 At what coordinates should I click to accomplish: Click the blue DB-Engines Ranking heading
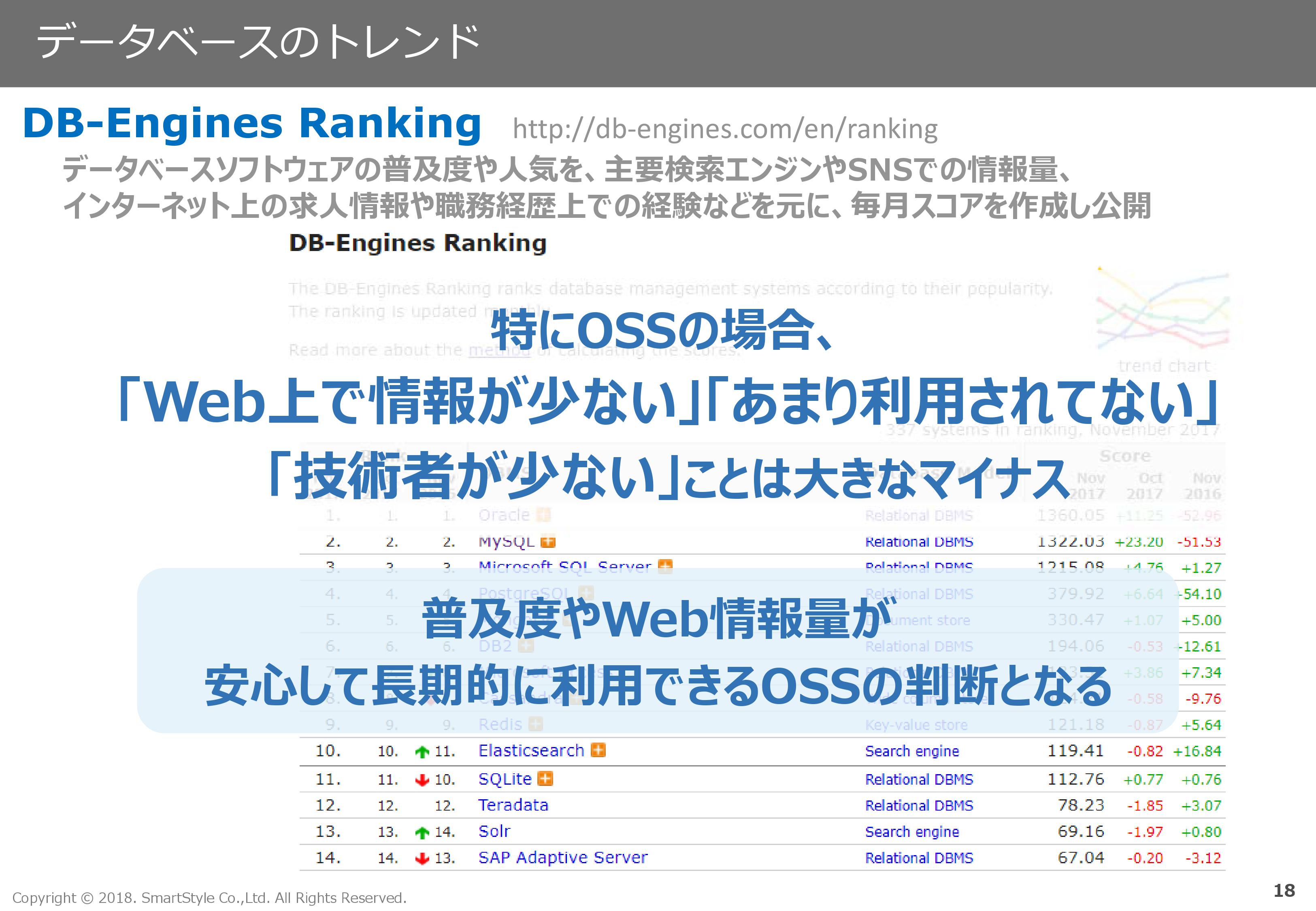pyautogui.click(x=252, y=123)
